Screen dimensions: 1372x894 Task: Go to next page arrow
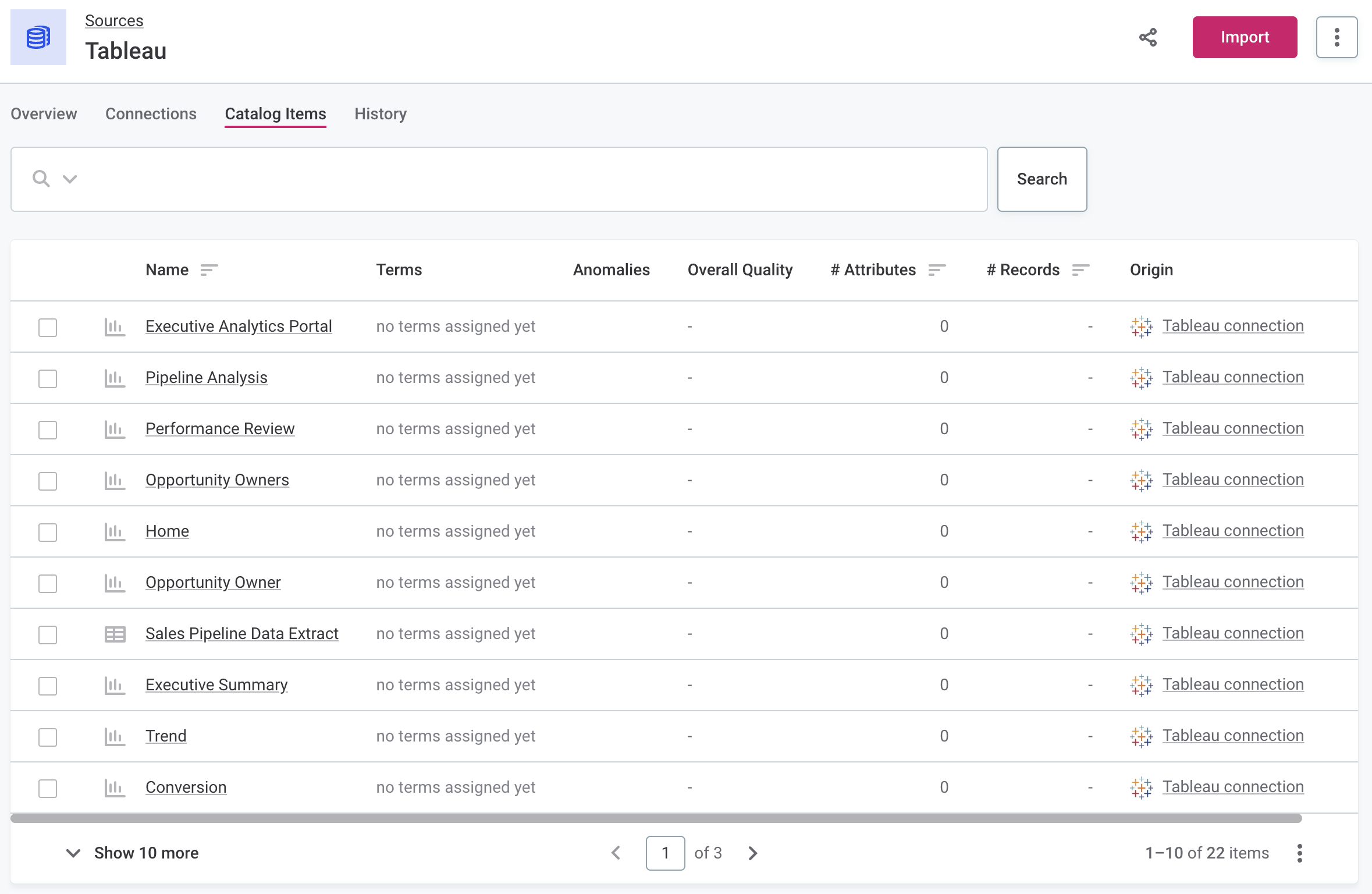coord(753,853)
